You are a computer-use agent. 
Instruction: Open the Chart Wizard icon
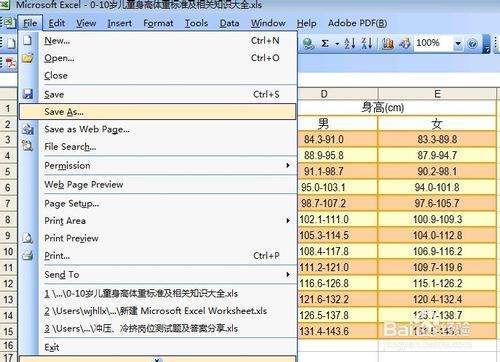[x=387, y=43]
